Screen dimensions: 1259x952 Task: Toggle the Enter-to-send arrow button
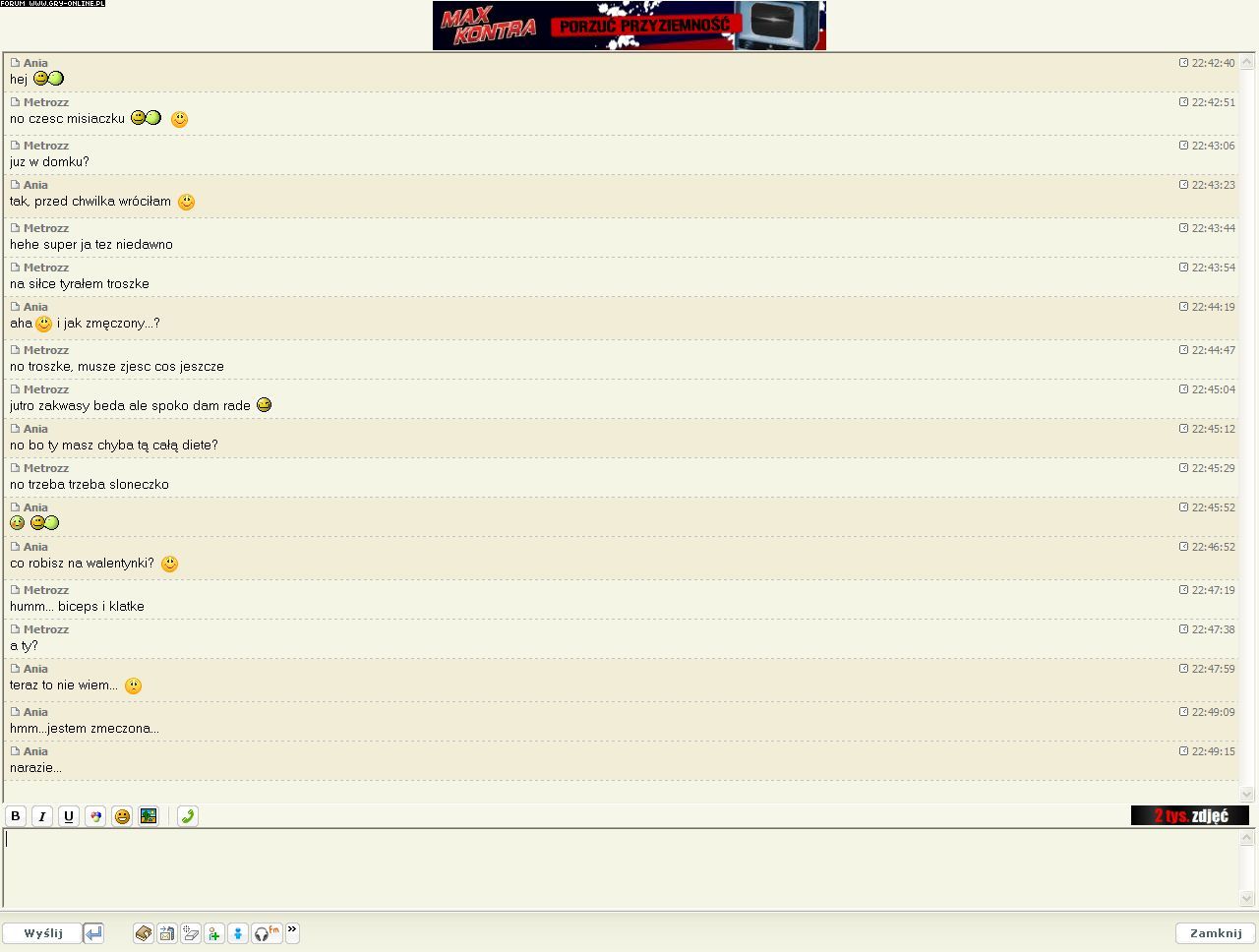pos(93,933)
